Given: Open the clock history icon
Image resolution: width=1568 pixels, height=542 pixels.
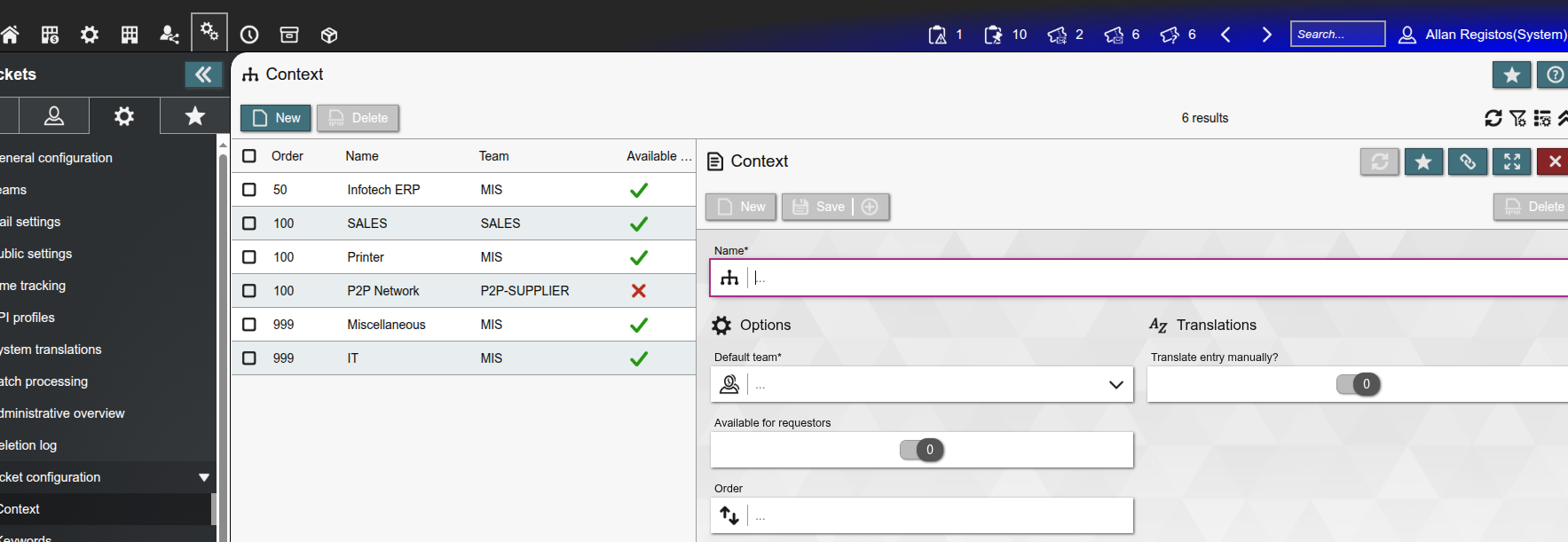Looking at the screenshot, I should point(249,35).
